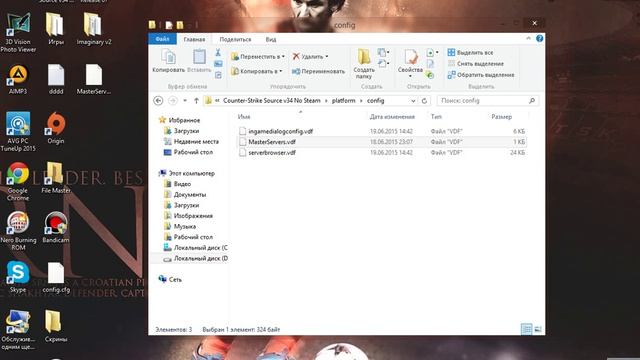
Task: Select File Master desktop icon
Action: (x=56, y=178)
